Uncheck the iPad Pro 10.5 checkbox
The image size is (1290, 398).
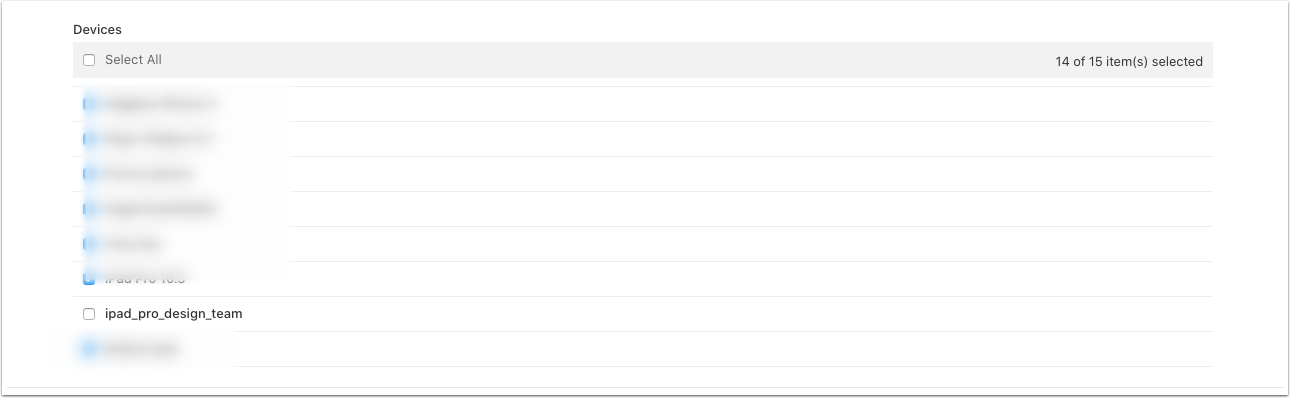(x=89, y=279)
